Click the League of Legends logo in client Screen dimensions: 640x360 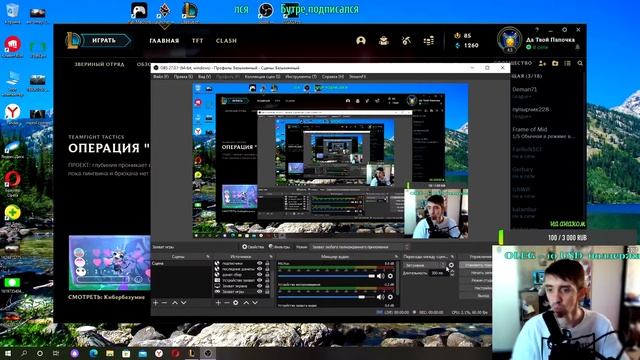pyautogui.click(x=73, y=40)
